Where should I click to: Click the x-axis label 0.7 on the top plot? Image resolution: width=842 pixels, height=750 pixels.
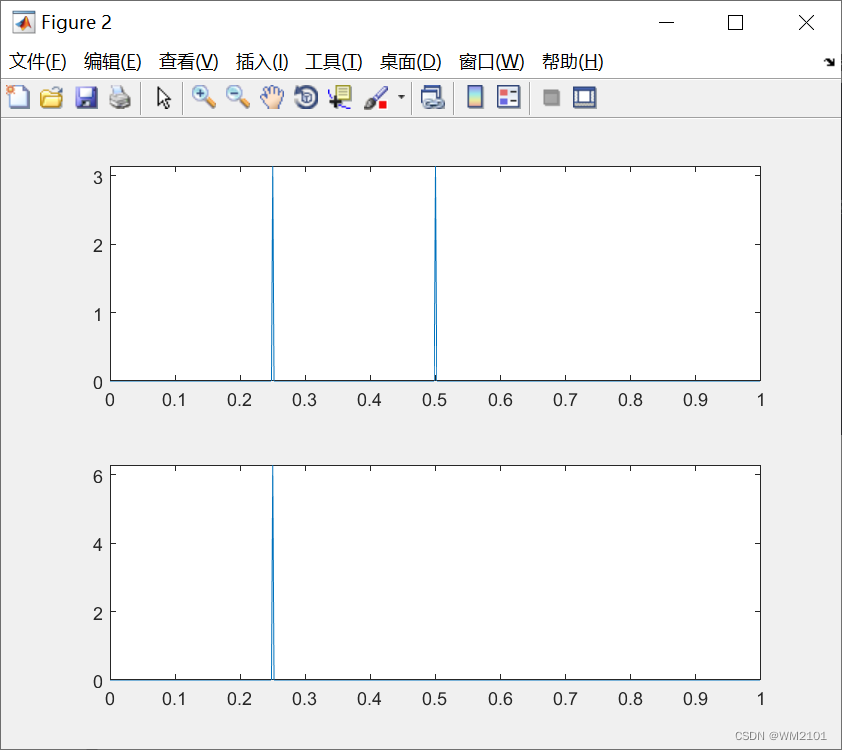click(x=565, y=400)
